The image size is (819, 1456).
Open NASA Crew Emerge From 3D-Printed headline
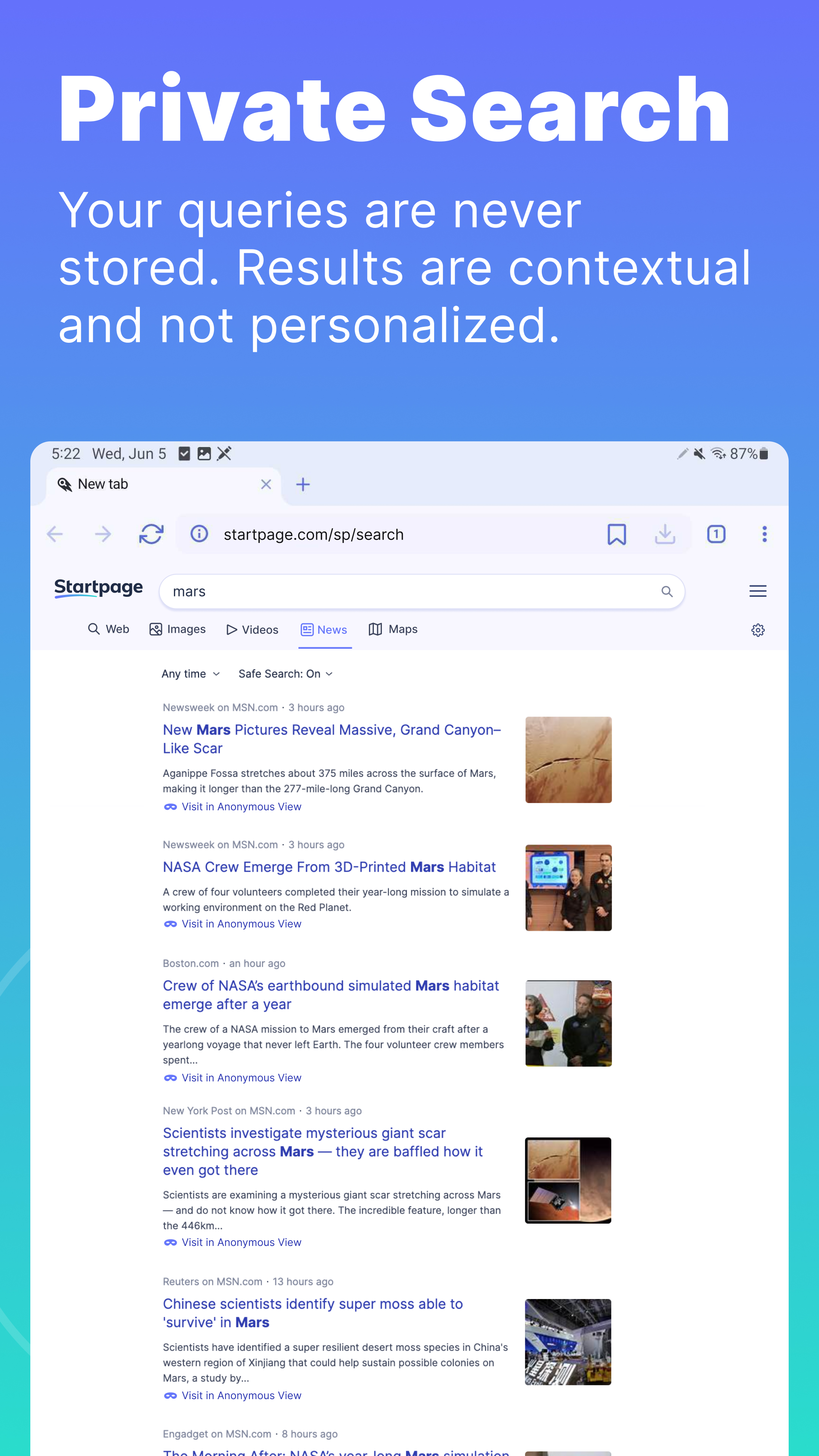pos(329,867)
